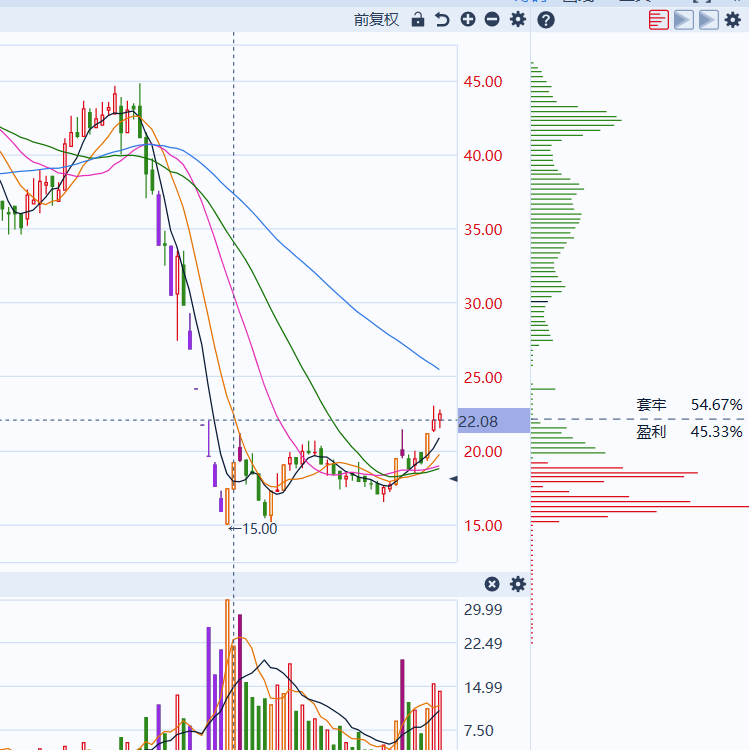Screen dimensions: 749x750
Task: Click the latest red candlestick near 22.08
Action: tap(440, 418)
